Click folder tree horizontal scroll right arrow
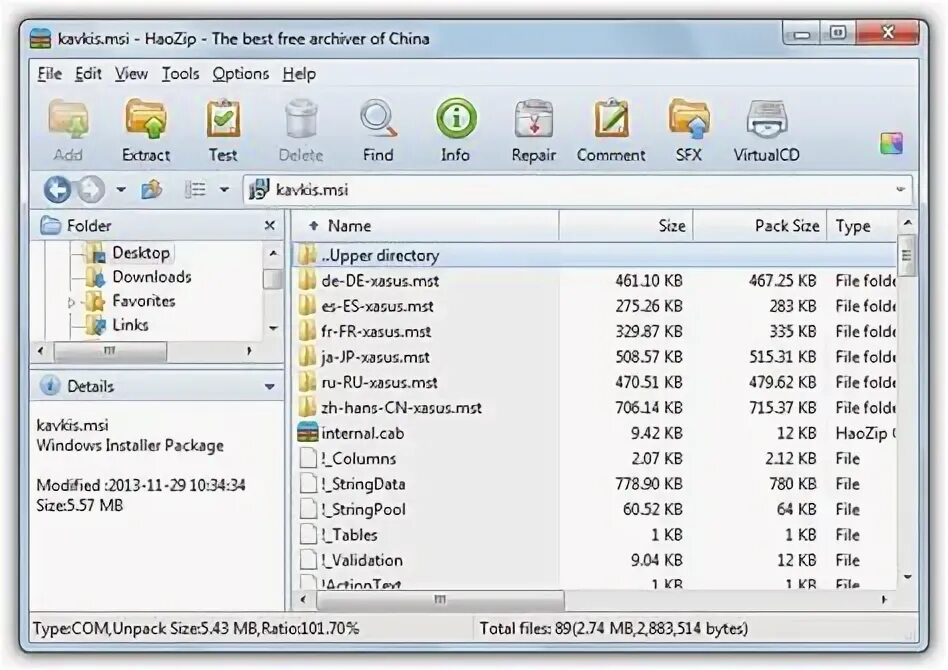Screen dimensions: 948x670 coord(249,350)
